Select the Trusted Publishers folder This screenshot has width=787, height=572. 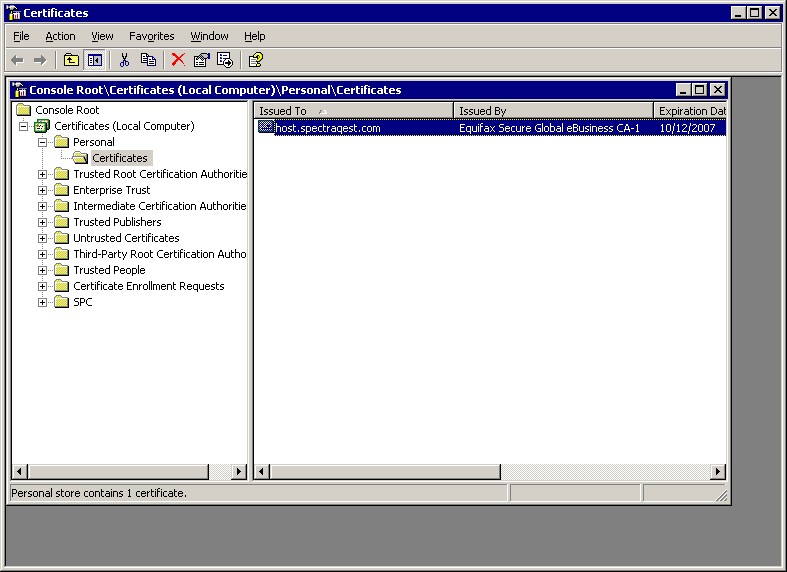coord(116,222)
